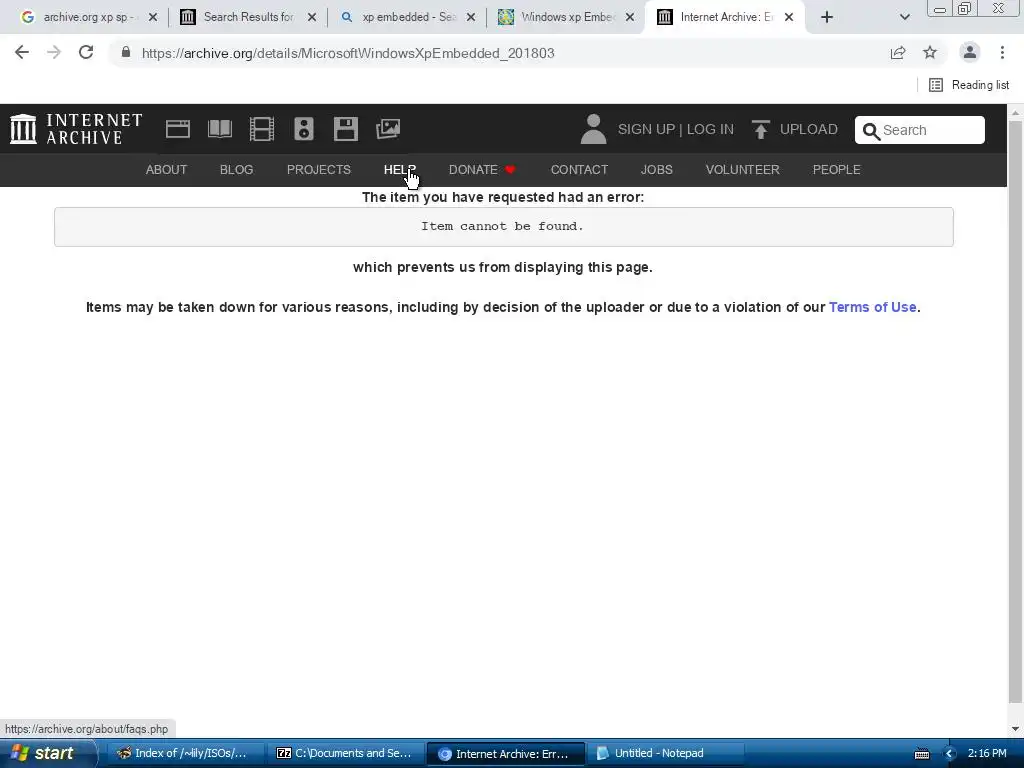Open the Audio speaker icon
Image resolution: width=1024 pixels, height=768 pixels.
(304, 129)
